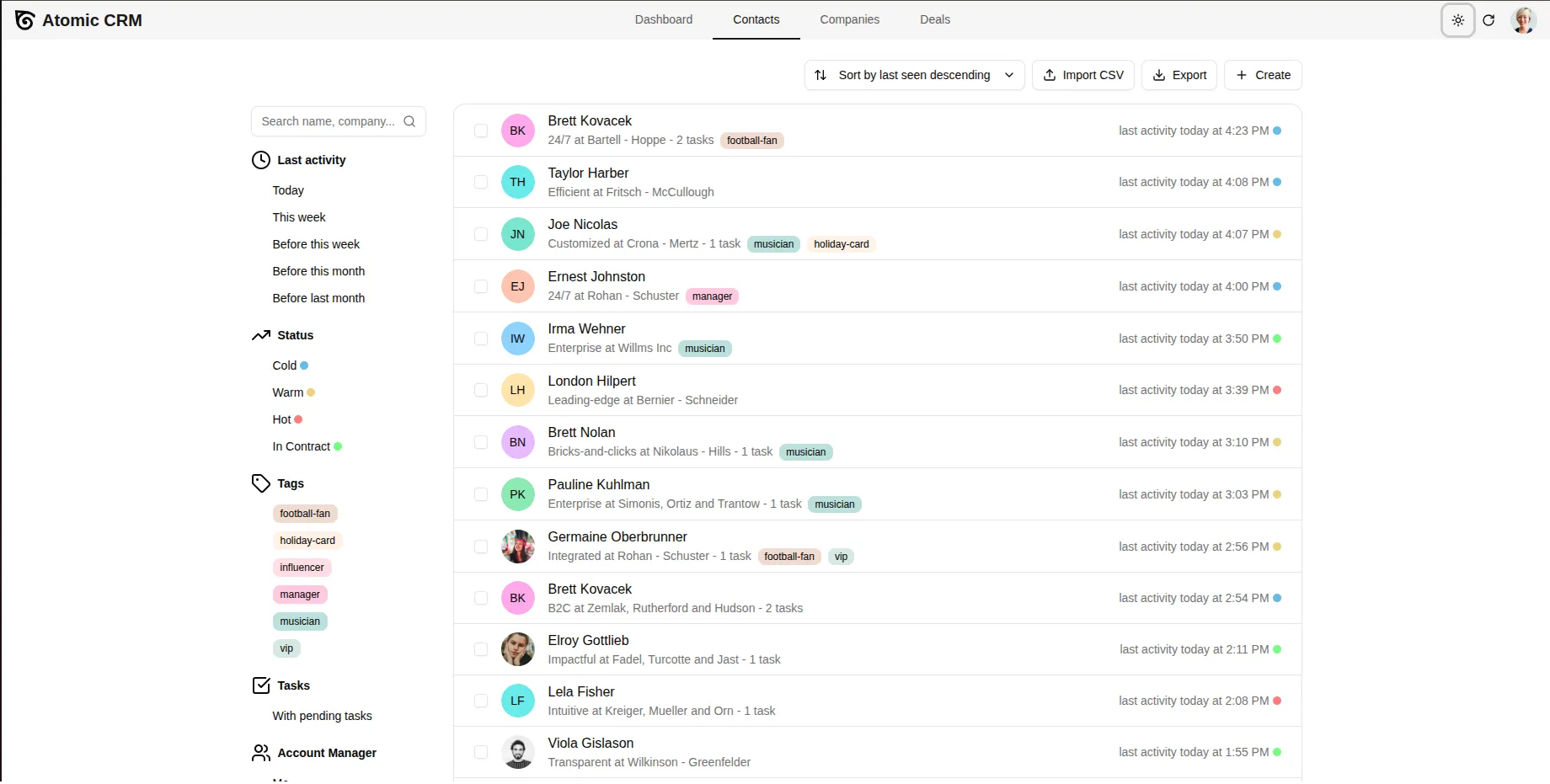Filter by Before this month activity
The height and width of the screenshot is (784, 1550).
(318, 271)
